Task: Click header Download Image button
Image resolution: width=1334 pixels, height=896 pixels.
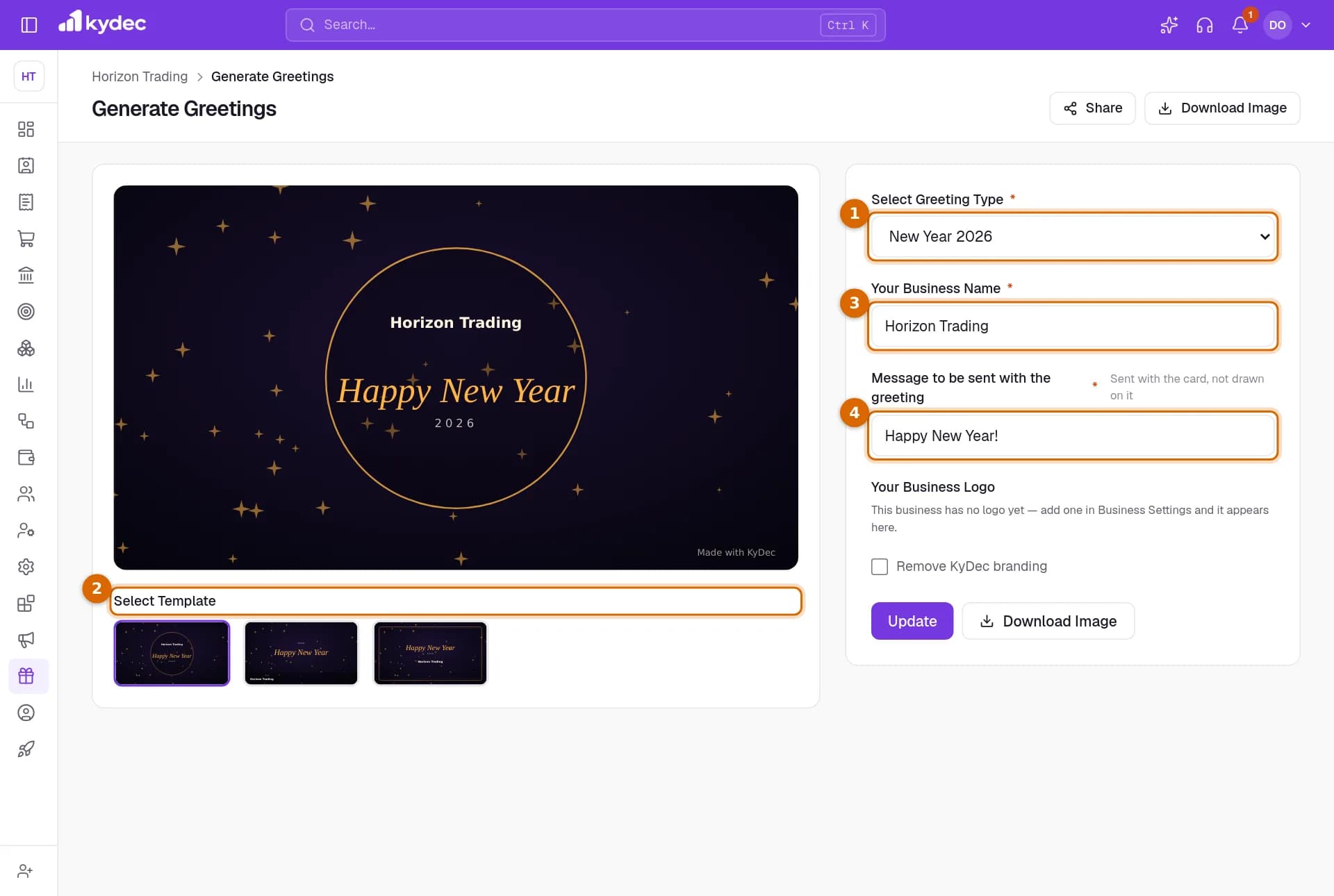Action: pyautogui.click(x=1222, y=108)
